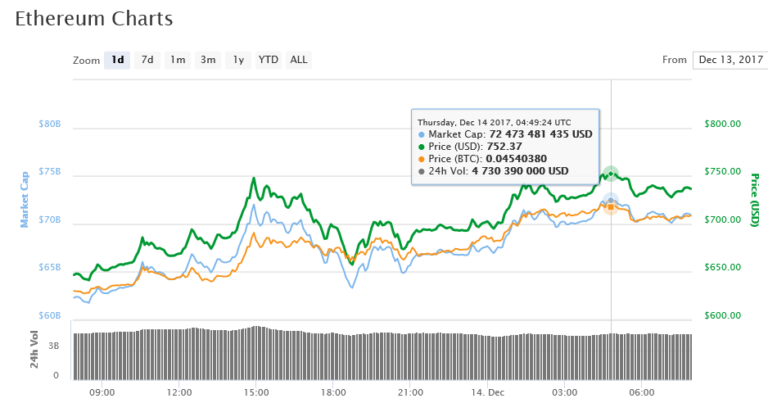Switch zoom to 7d
768x412 pixels.
point(147,60)
